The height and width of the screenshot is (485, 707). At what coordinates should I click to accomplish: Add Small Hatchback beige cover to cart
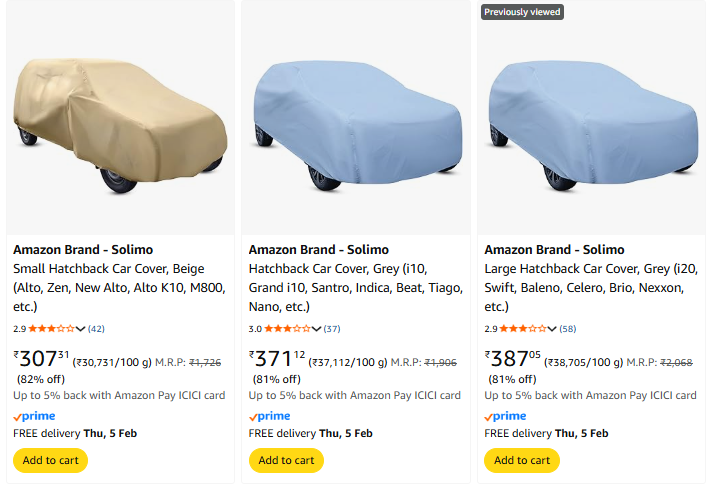pos(50,460)
